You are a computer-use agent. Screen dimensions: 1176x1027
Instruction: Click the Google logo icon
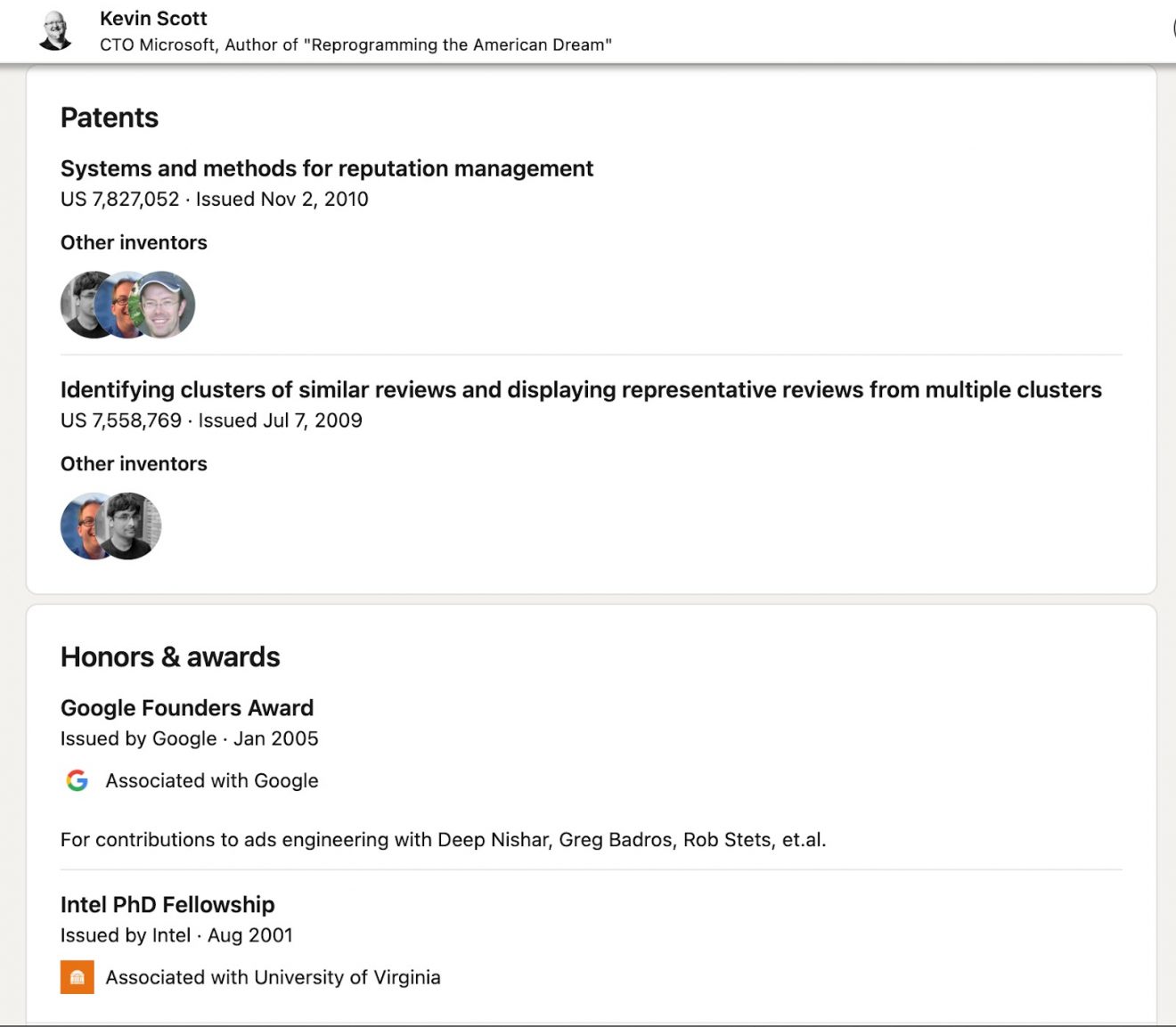pyautogui.click(x=78, y=780)
